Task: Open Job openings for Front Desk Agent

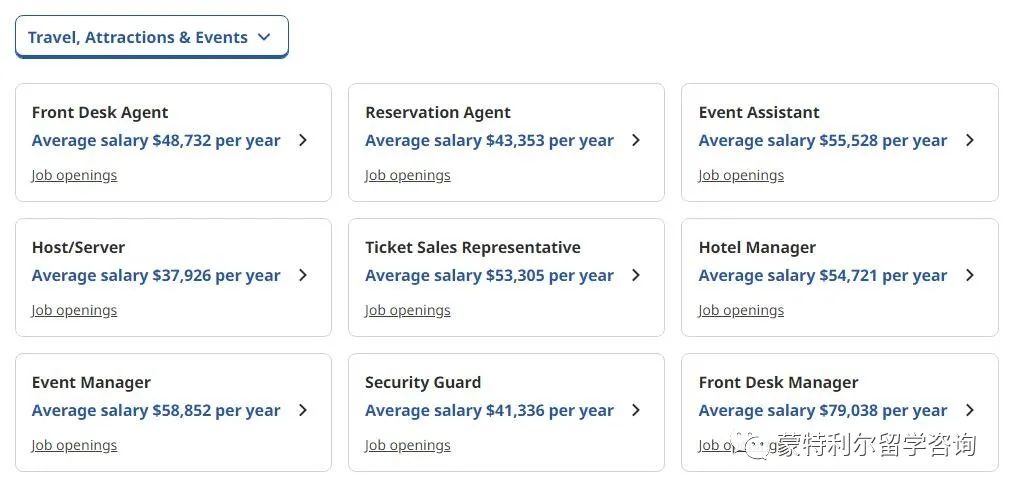Action: tap(74, 176)
